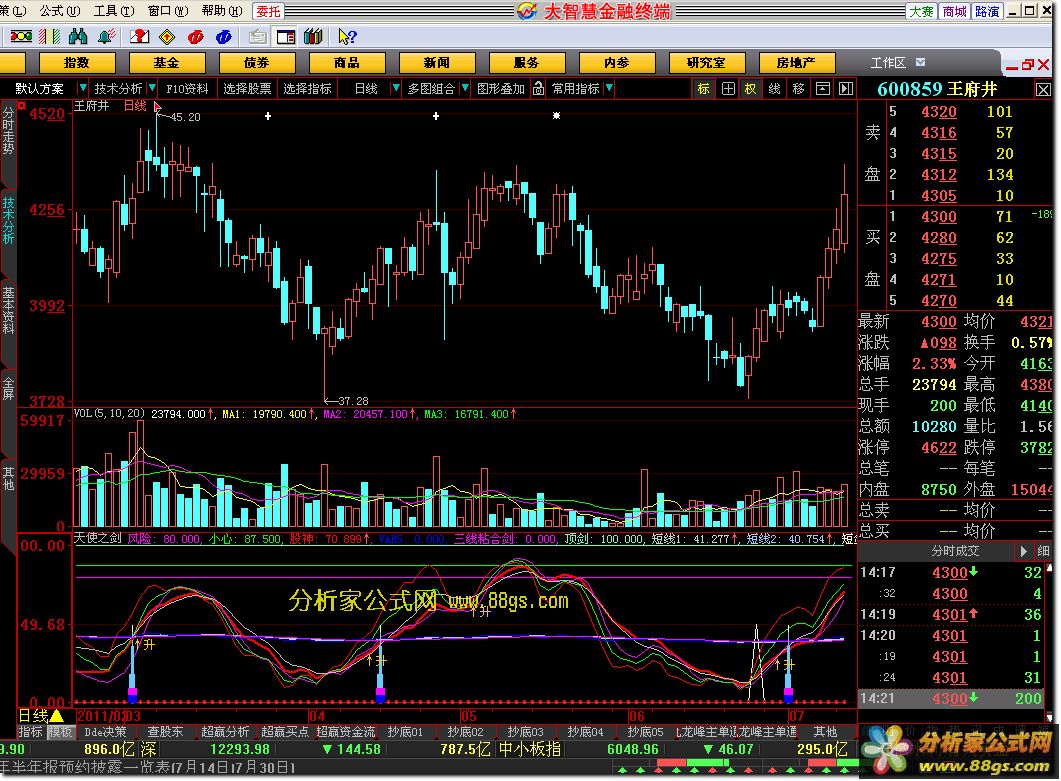
Task: Expand the arrow next to 分时成交
Action: [1023, 551]
